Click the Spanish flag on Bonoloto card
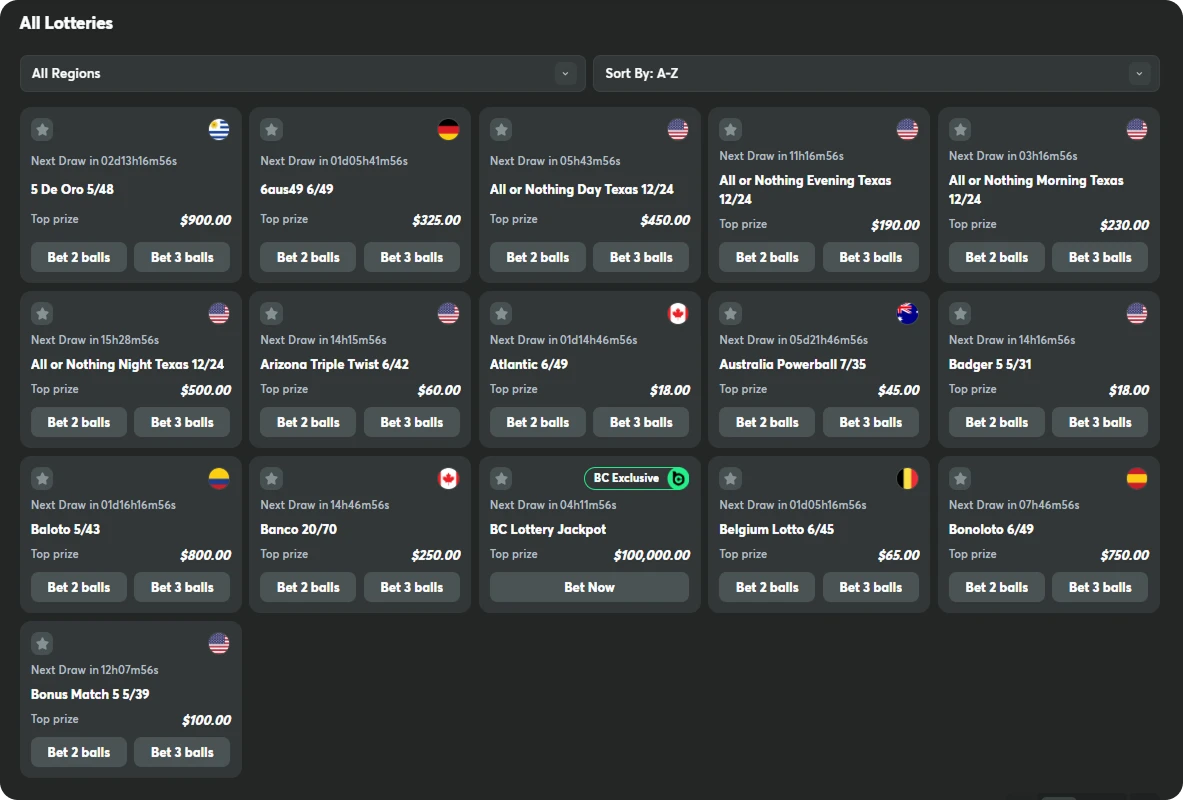1183x800 pixels. pyautogui.click(x=1137, y=479)
